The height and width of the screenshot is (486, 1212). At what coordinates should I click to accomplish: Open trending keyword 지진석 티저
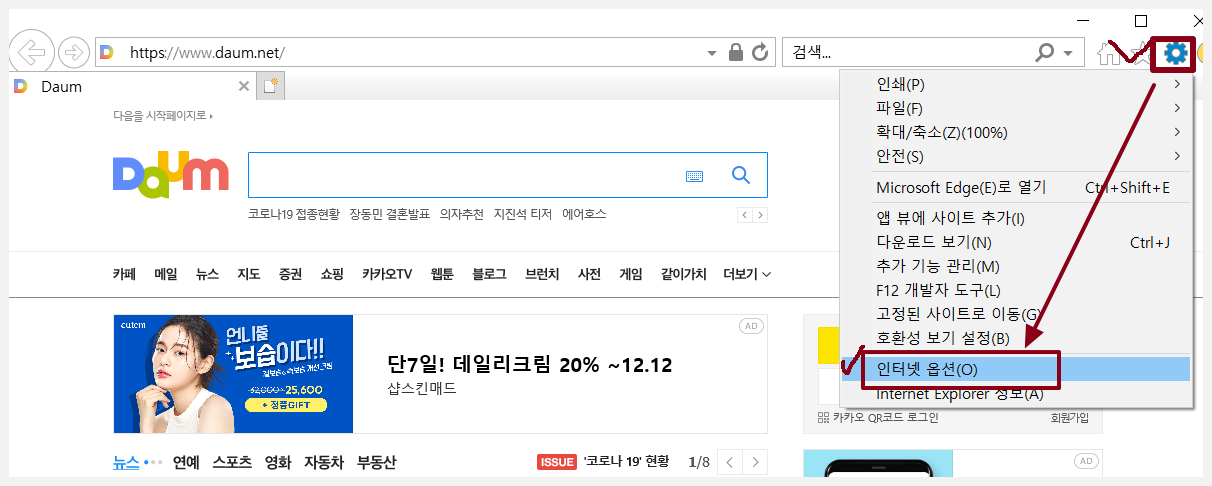tap(523, 214)
